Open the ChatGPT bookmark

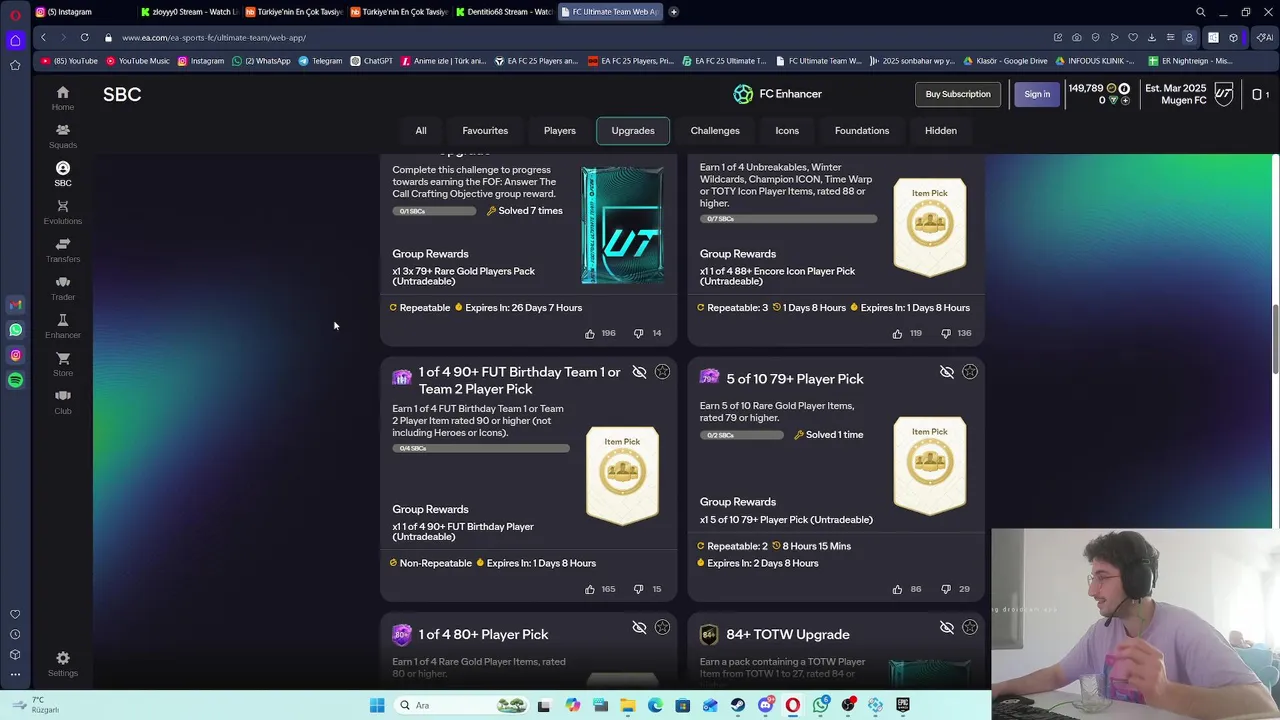click(371, 61)
